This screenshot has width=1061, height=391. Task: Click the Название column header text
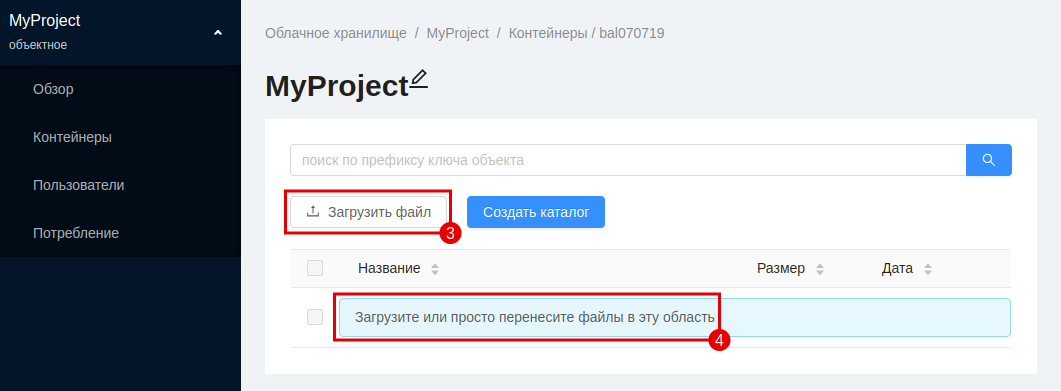[389, 269]
